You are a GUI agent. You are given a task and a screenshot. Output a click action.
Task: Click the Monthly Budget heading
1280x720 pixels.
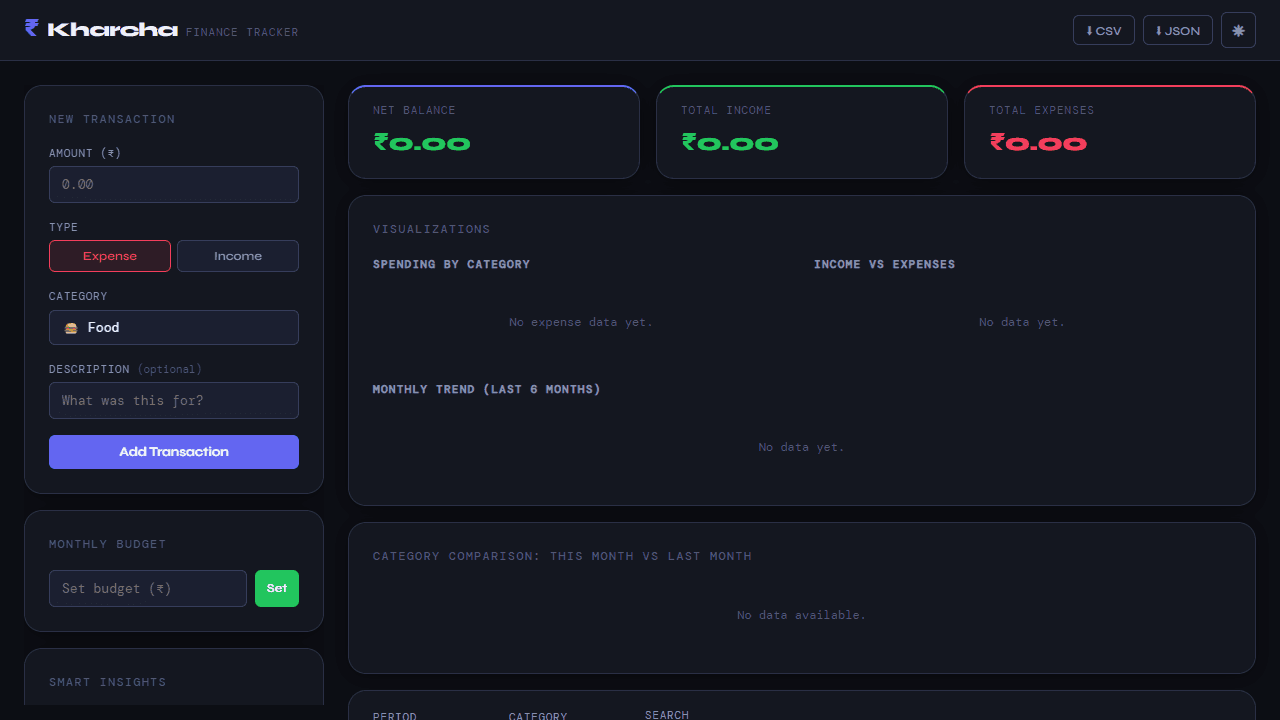(x=108, y=544)
